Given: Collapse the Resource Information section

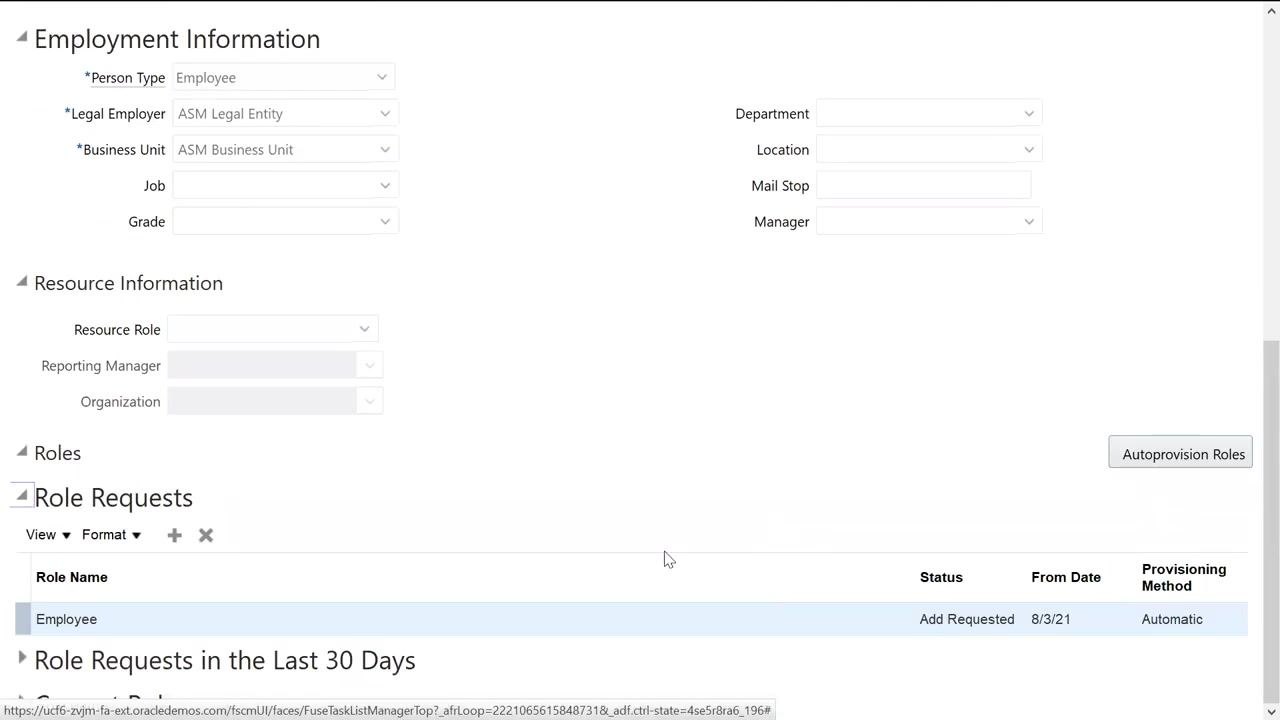Looking at the screenshot, I should click(x=22, y=282).
